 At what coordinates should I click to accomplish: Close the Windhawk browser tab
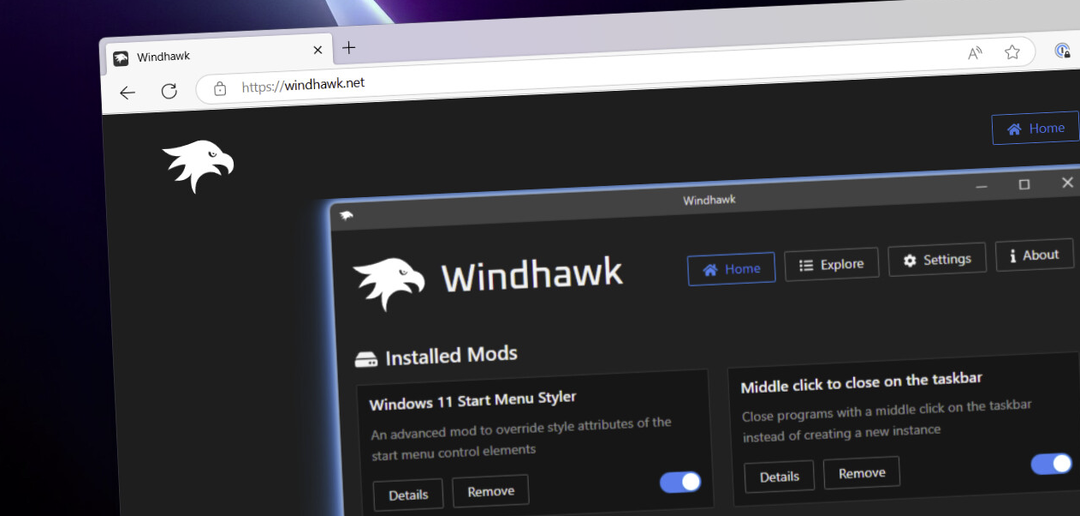318,50
